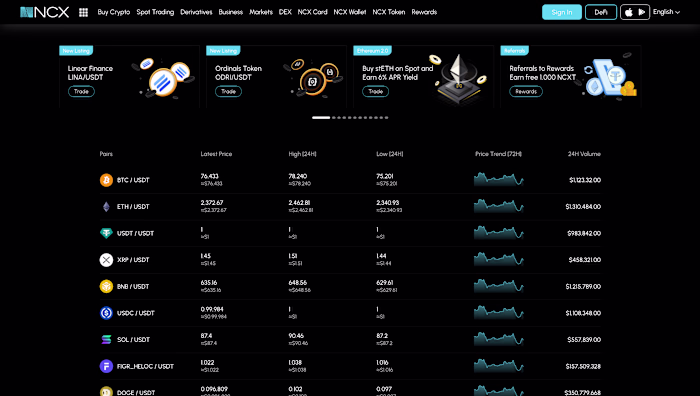
Task: Click the Sign In button
Action: pyautogui.click(x=562, y=12)
